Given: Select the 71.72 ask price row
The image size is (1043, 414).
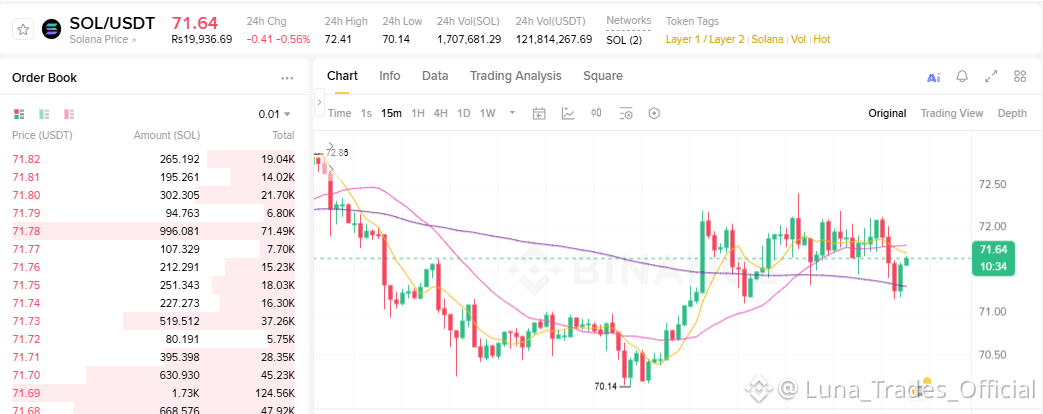Looking at the screenshot, I should coord(154,339).
